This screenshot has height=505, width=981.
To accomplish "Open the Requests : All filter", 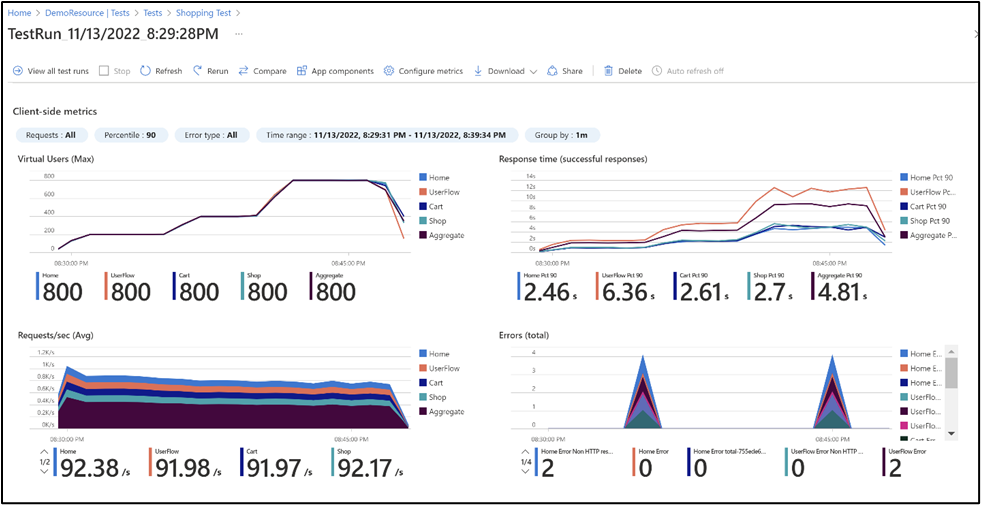I will [x=53, y=135].
